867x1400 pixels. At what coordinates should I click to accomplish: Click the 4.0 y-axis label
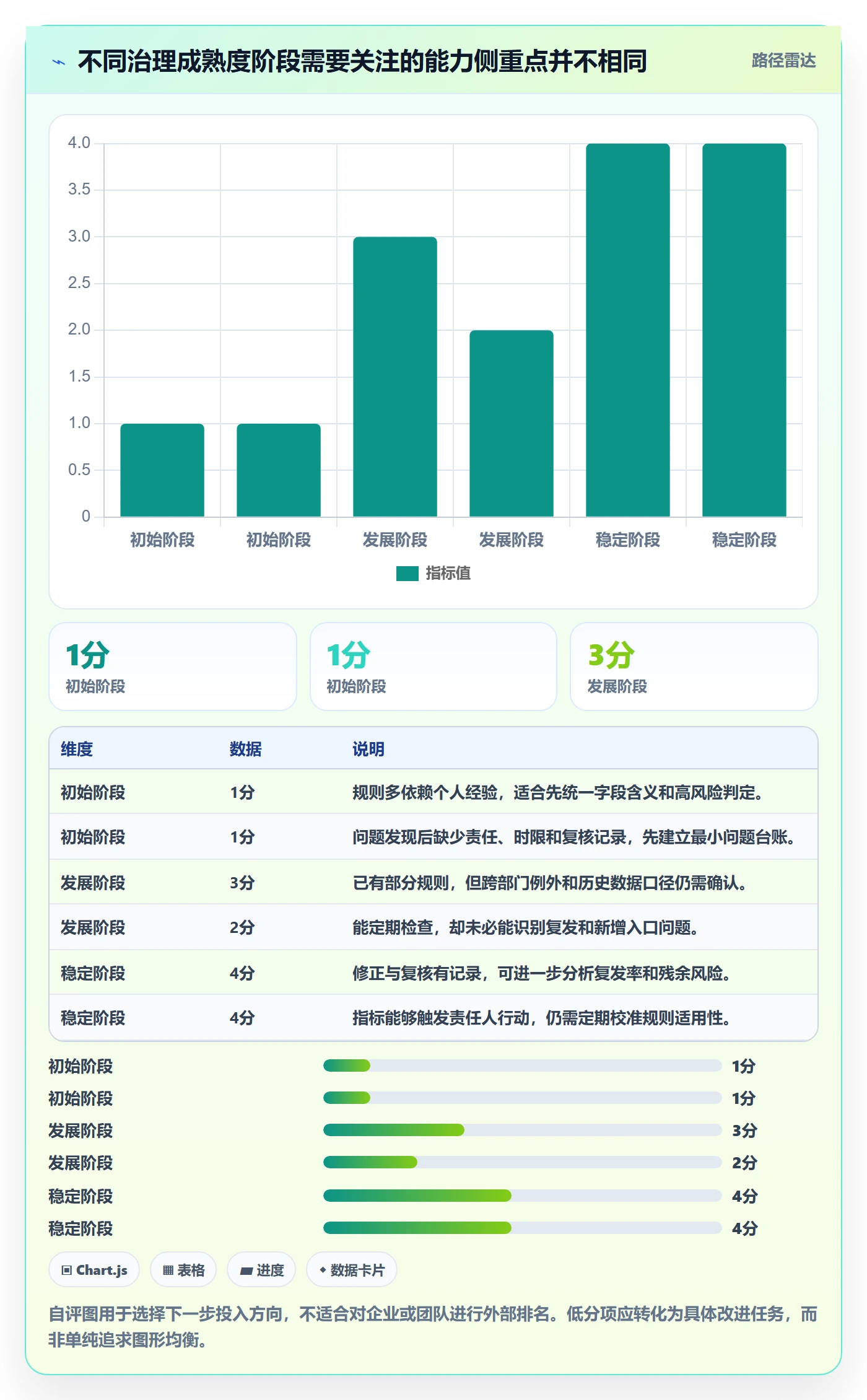tap(79, 143)
